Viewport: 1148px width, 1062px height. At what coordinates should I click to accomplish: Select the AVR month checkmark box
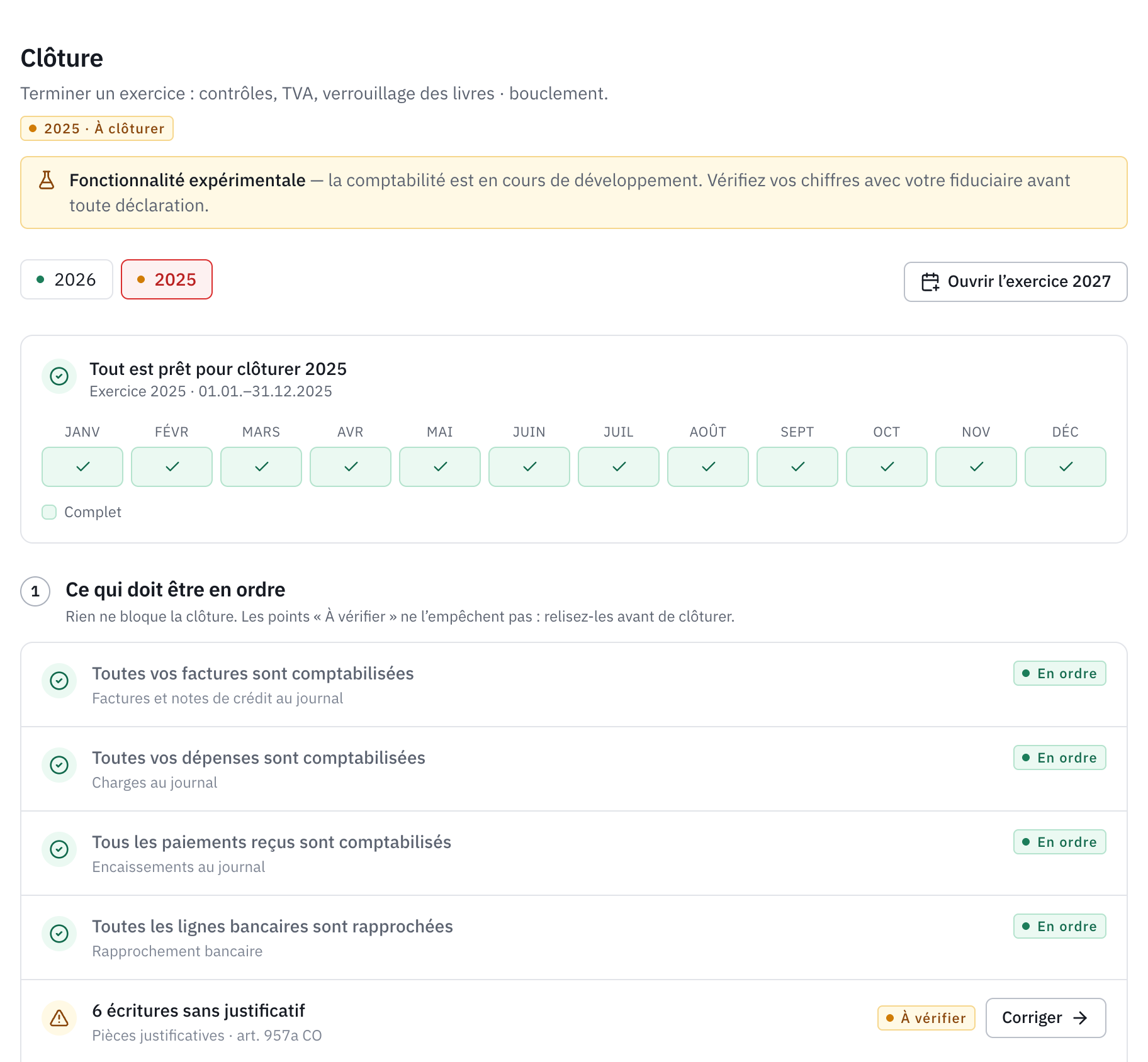click(x=351, y=467)
